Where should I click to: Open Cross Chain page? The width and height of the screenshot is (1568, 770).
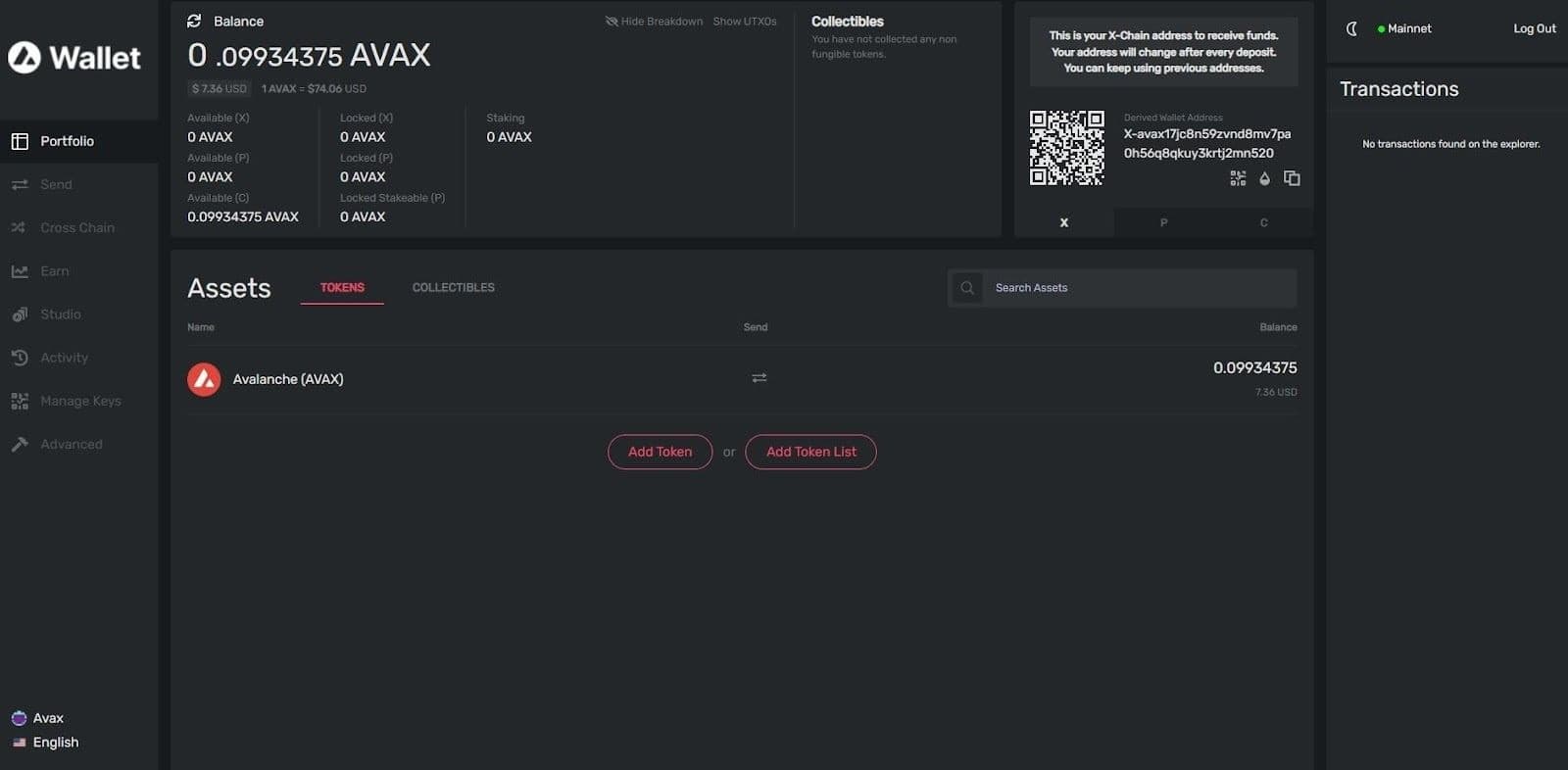[78, 227]
